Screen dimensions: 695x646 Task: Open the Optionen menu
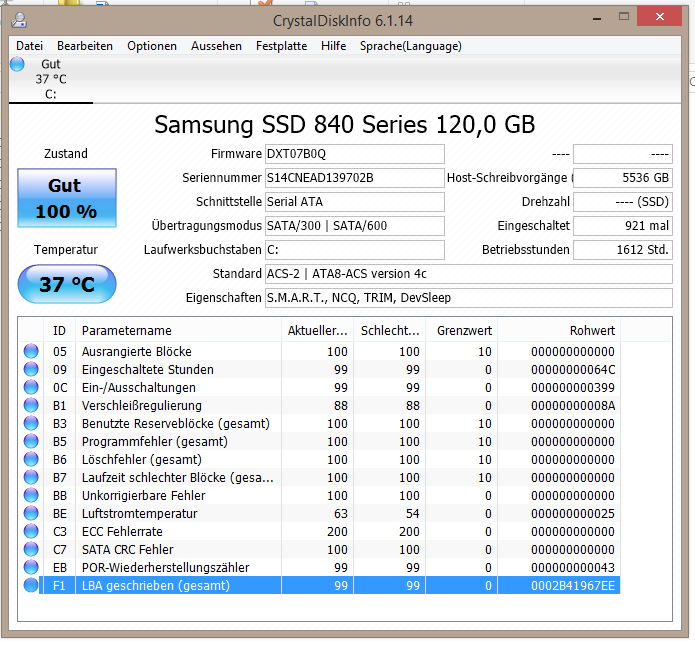point(152,46)
